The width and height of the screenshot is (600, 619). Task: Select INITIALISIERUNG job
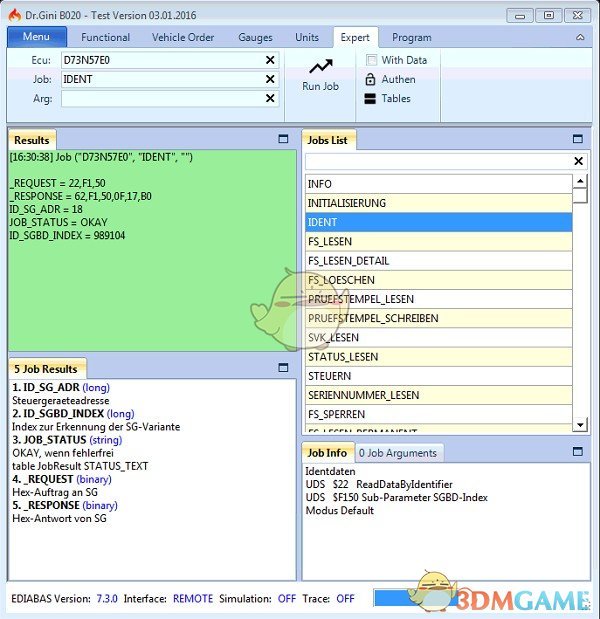[439, 203]
